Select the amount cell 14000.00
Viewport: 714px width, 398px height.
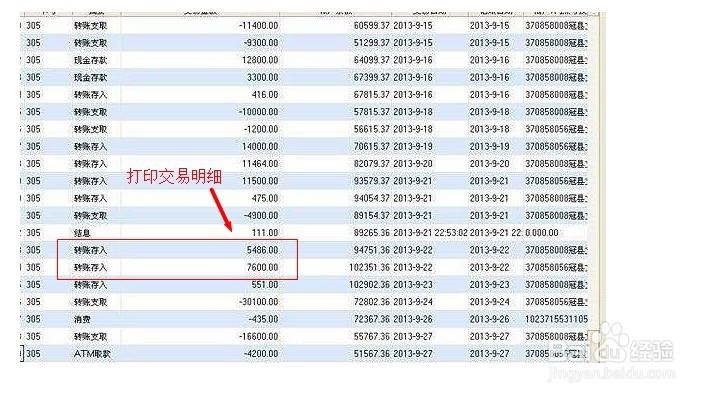[x=260, y=147]
